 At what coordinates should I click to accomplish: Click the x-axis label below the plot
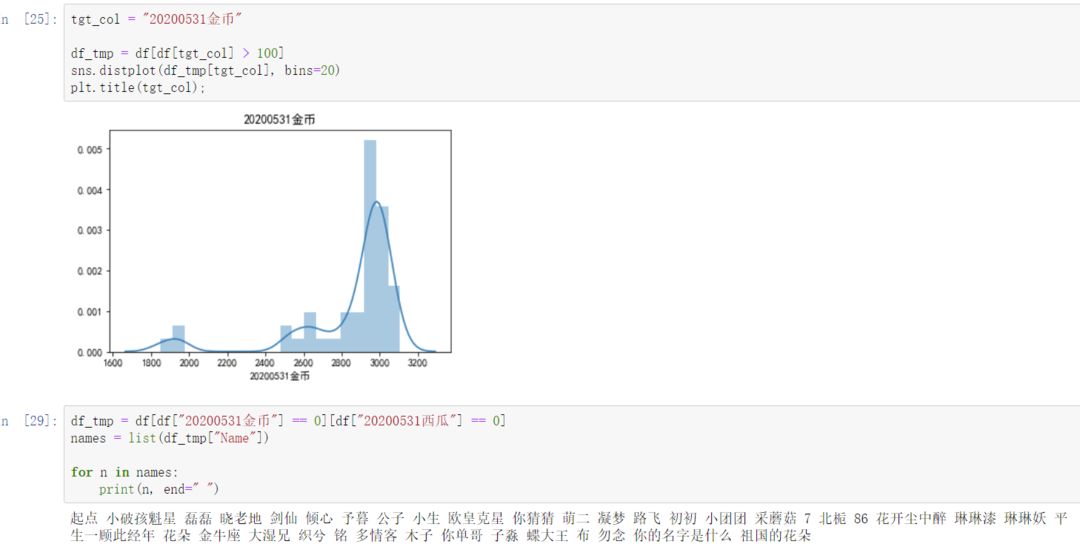[x=279, y=376]
